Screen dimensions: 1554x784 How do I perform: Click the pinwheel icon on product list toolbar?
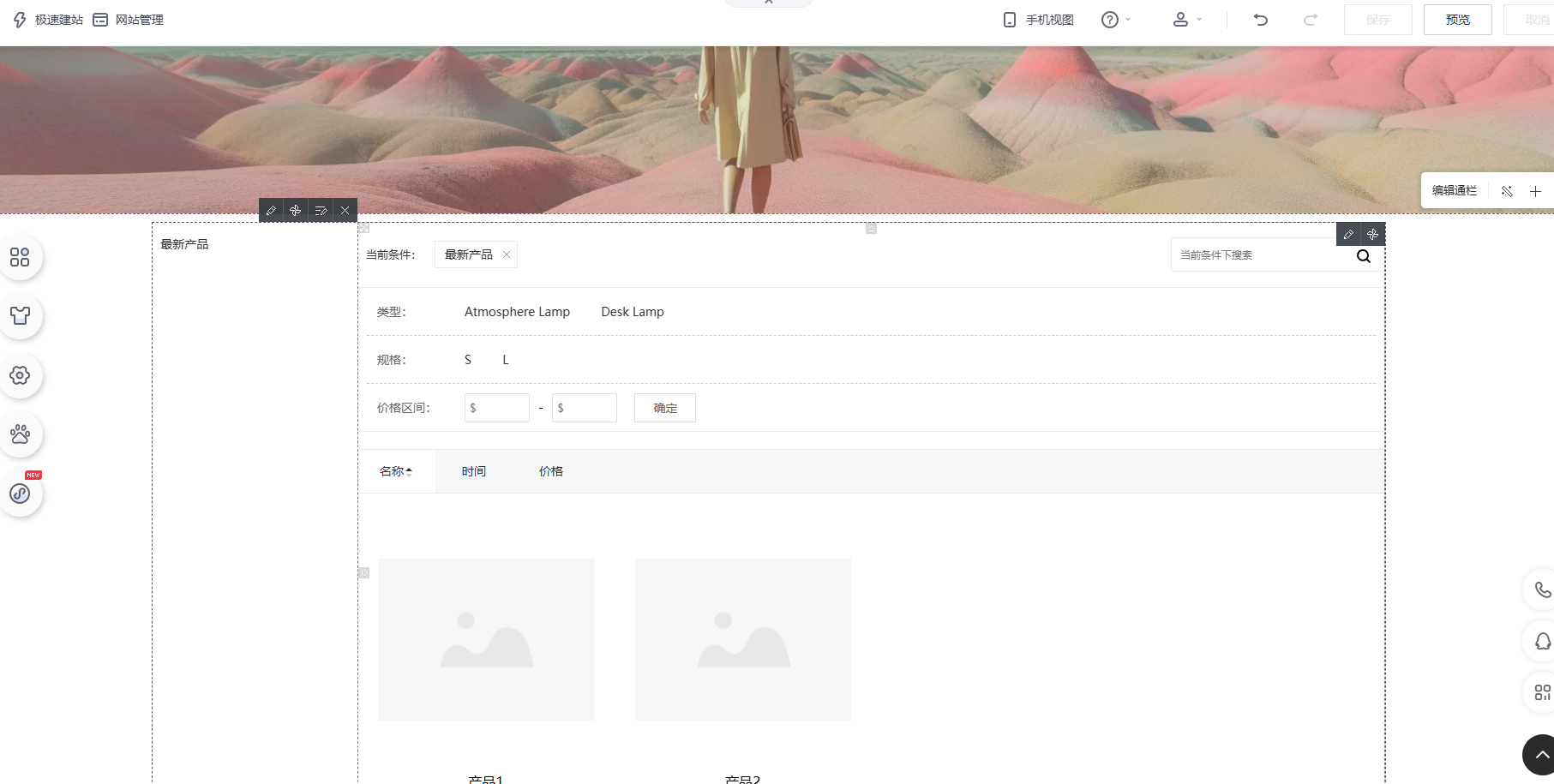[1373, 234]
